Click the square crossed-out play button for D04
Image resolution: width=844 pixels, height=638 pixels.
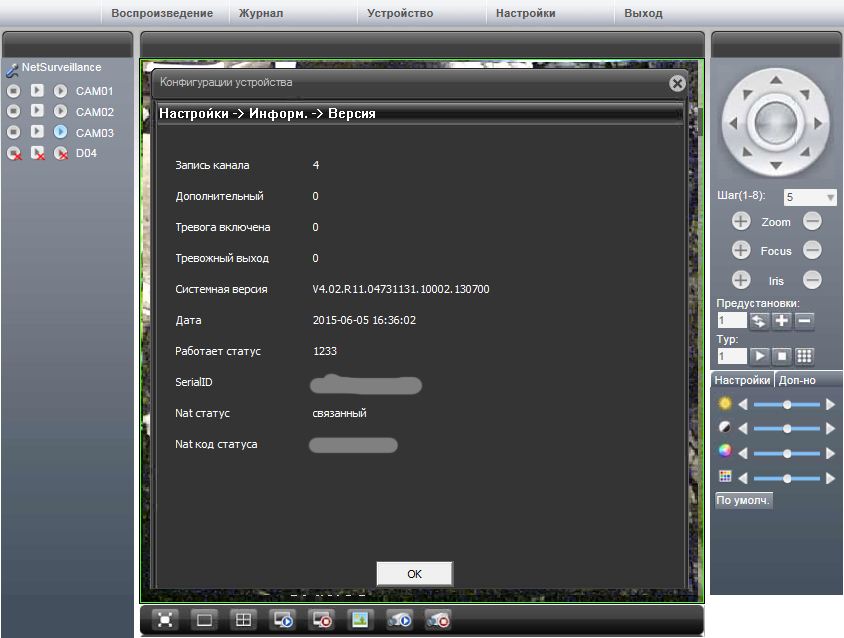[38, 153]
